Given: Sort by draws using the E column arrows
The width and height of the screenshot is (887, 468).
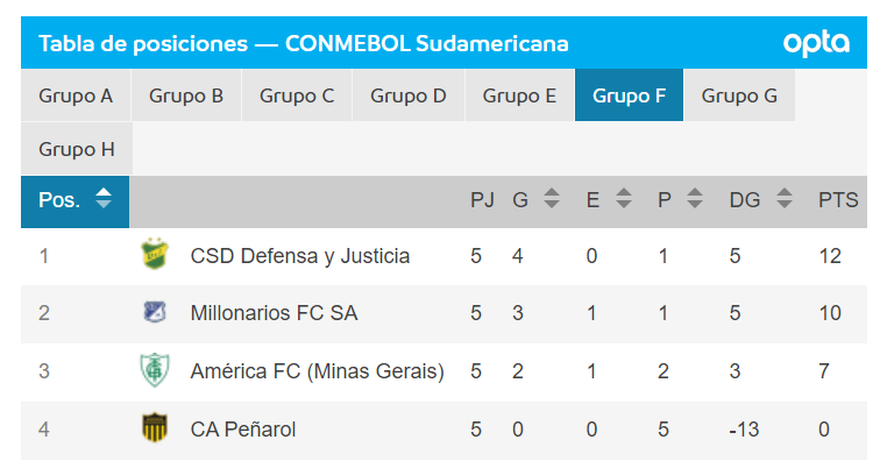Looking at the screenshot, I should click(x=623, y=200).
